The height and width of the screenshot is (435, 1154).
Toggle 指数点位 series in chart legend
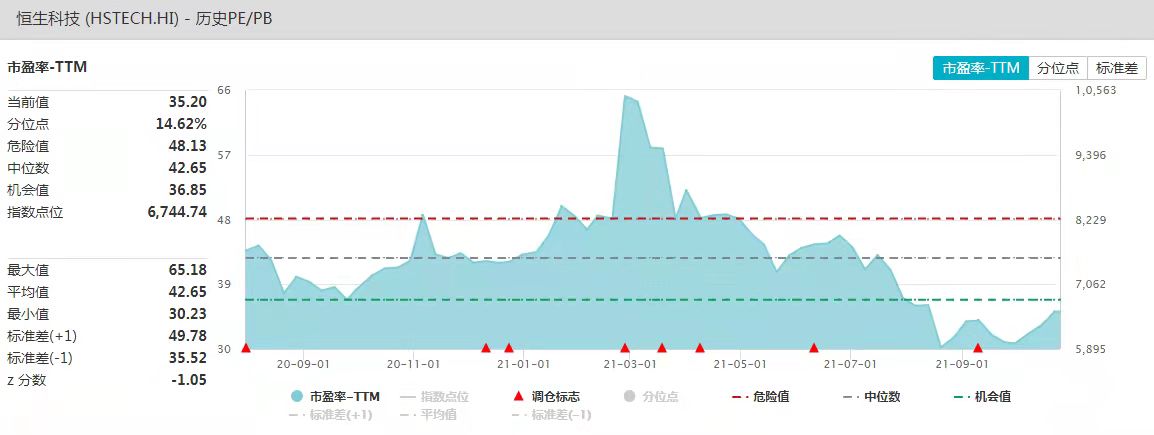434,397
